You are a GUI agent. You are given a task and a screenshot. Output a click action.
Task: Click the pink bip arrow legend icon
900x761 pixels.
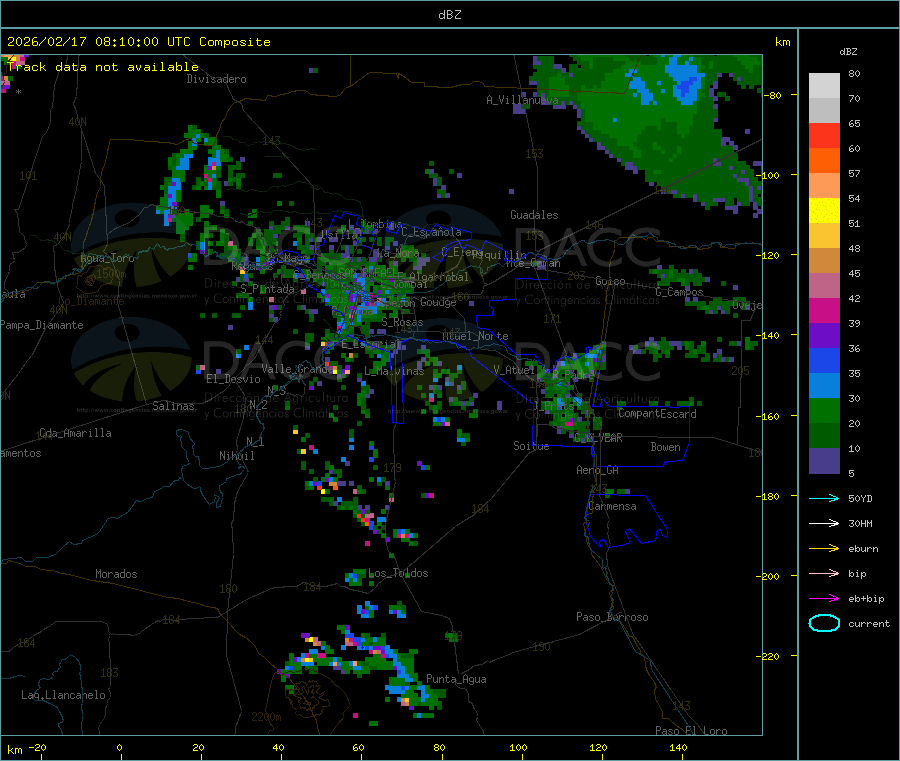click(x=824, y=573)
